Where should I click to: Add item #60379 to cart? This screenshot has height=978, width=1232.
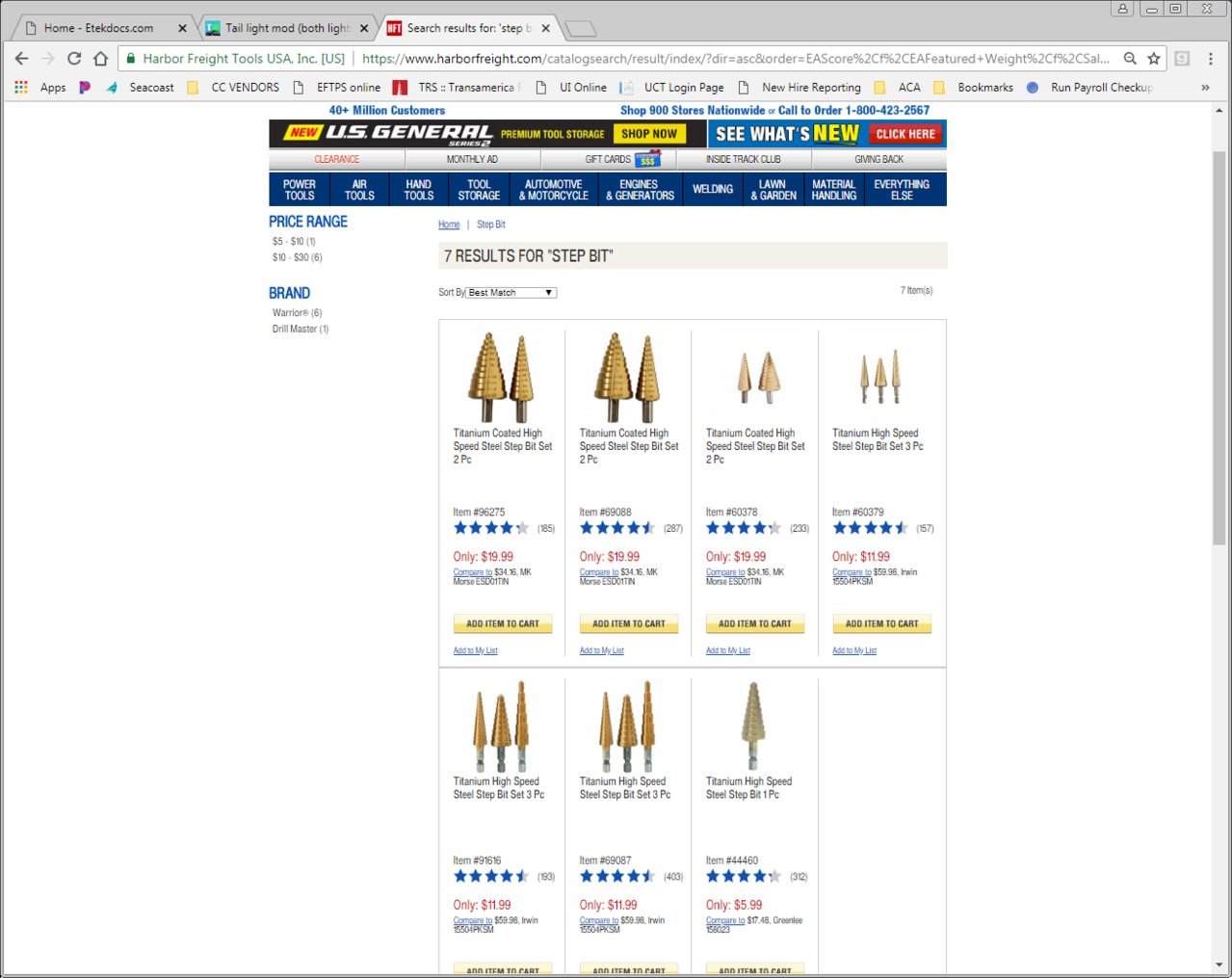[x=882, y=624]
